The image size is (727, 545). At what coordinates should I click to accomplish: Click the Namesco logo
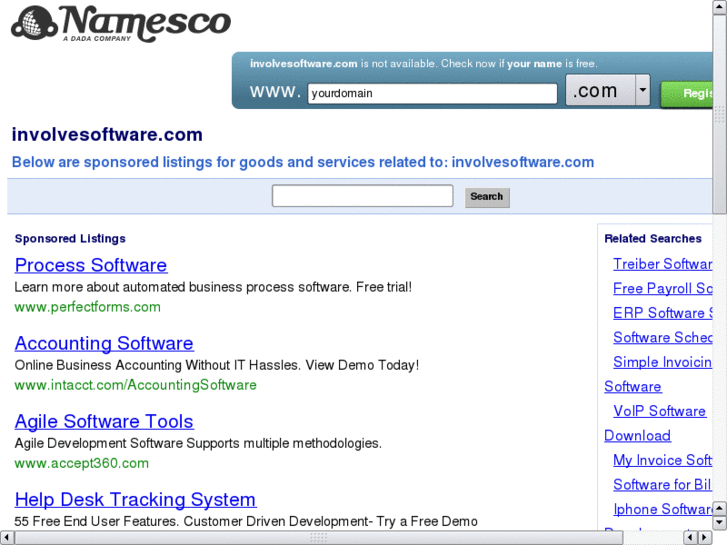coord(121,23)
